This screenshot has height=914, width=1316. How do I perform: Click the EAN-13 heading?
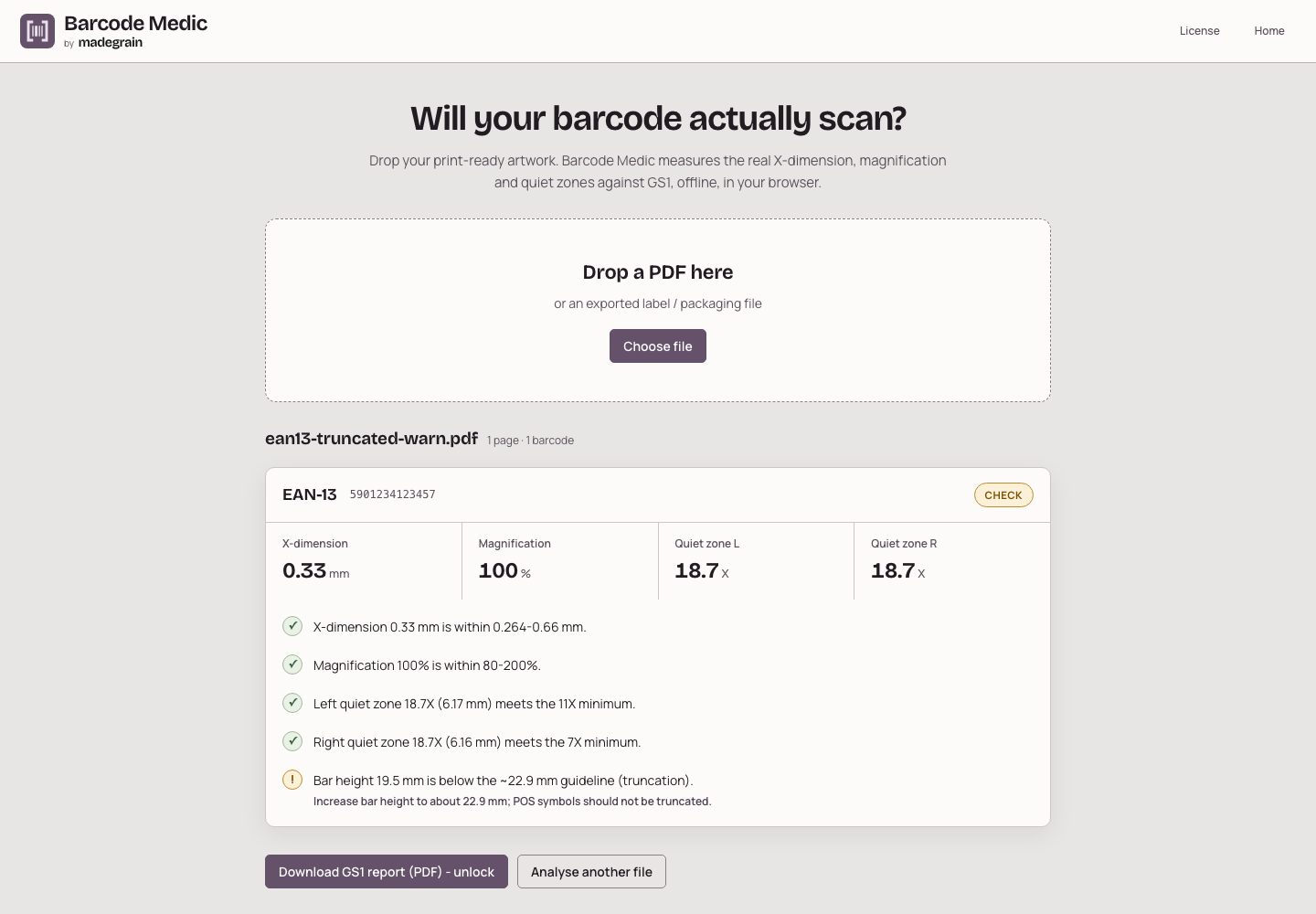(x=310, y=494)
